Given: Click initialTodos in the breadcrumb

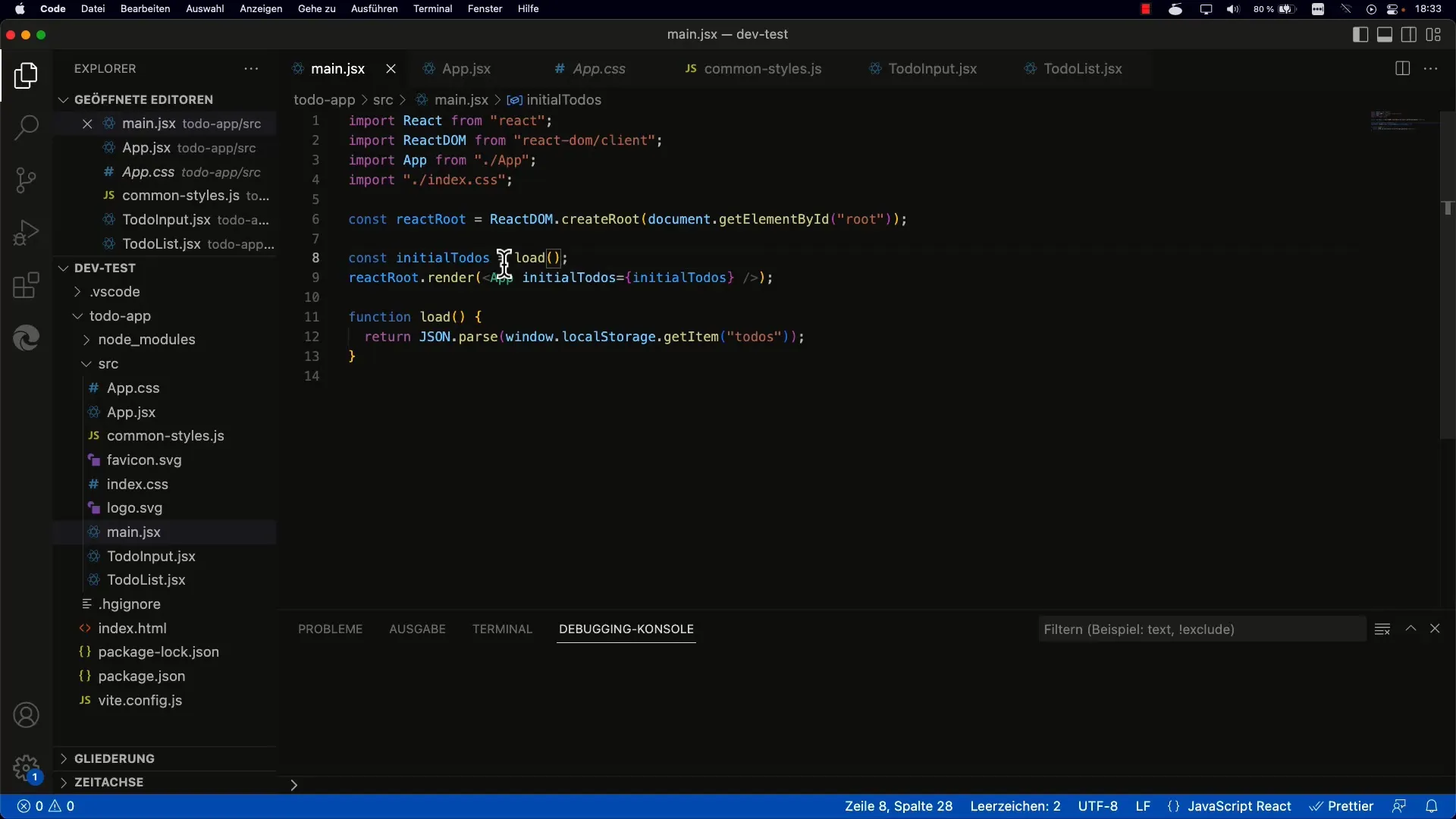Looking at the screenshot, I should (x=563, y=99).
